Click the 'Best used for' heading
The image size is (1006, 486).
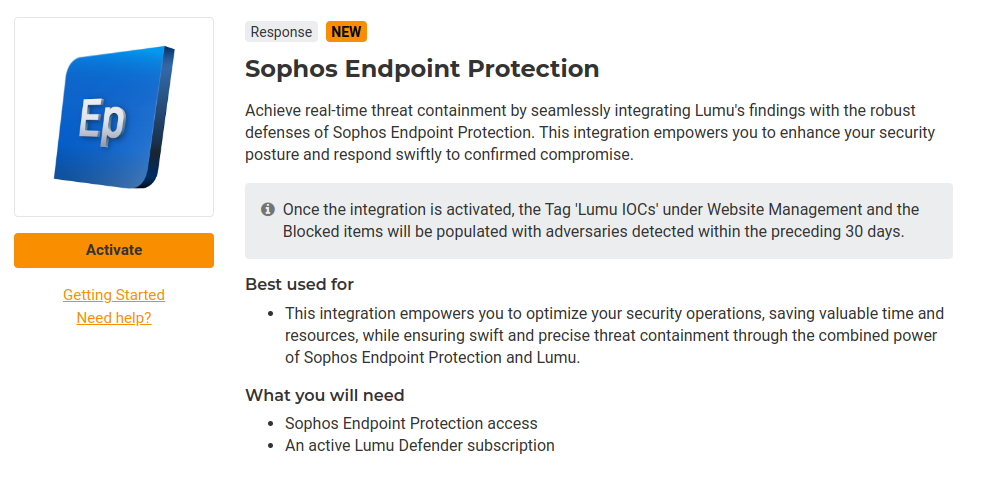[299, 284]
